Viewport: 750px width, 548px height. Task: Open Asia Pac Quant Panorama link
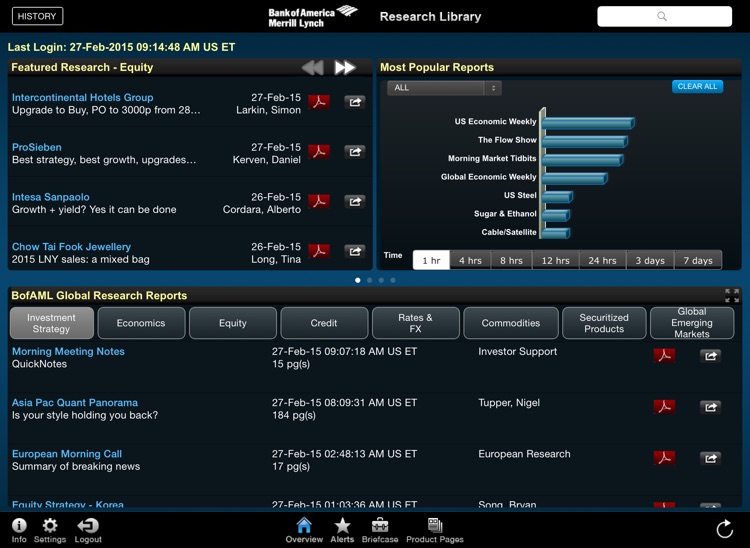75,403
